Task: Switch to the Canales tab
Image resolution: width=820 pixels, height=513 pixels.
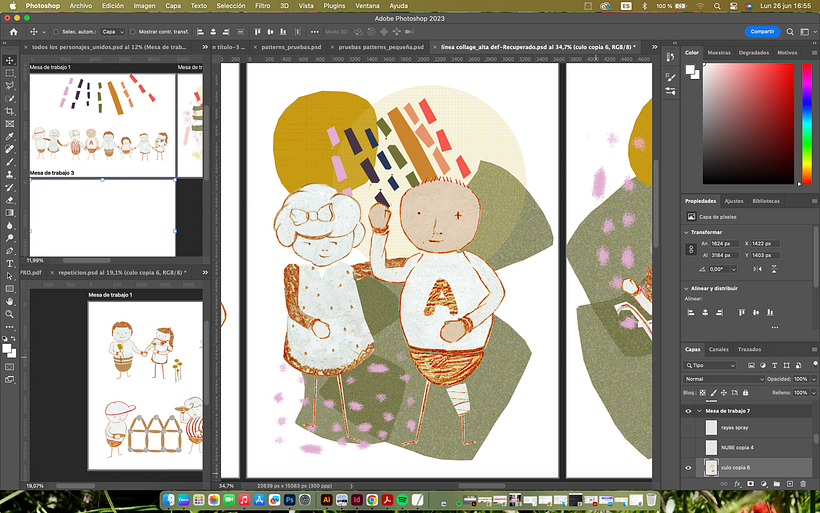Action: (x=719, y=349)
